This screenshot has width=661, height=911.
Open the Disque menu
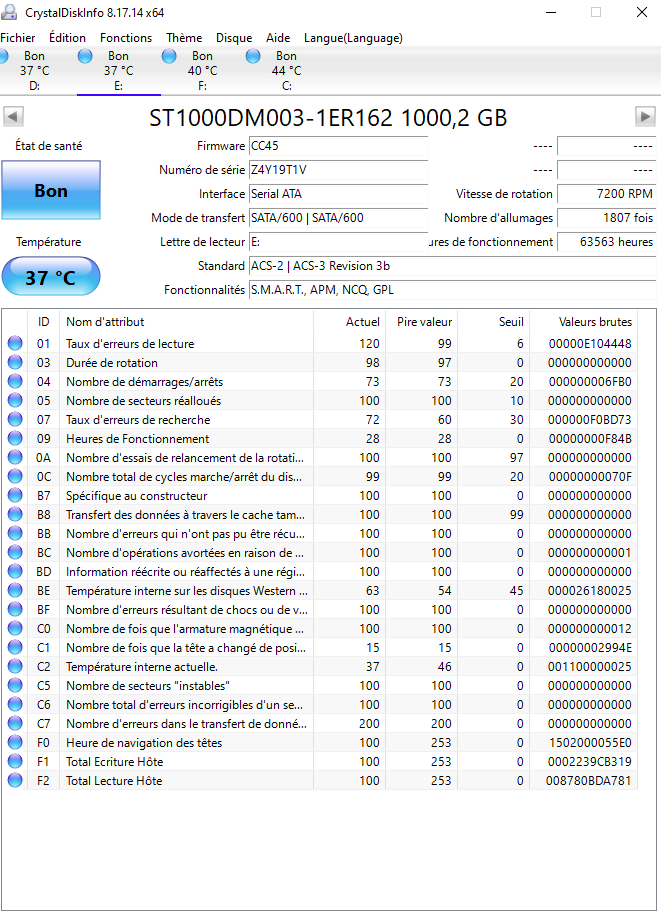[234, 38]
